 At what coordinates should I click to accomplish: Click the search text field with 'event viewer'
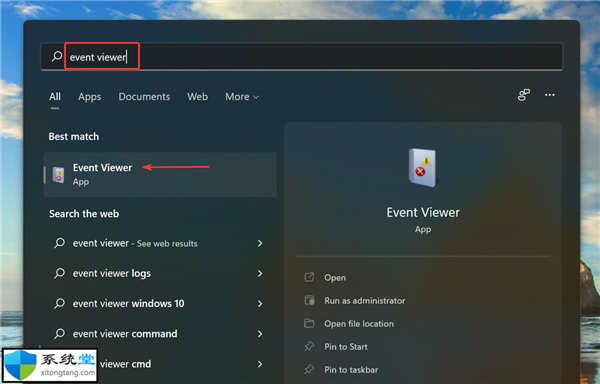click(302, 57)
